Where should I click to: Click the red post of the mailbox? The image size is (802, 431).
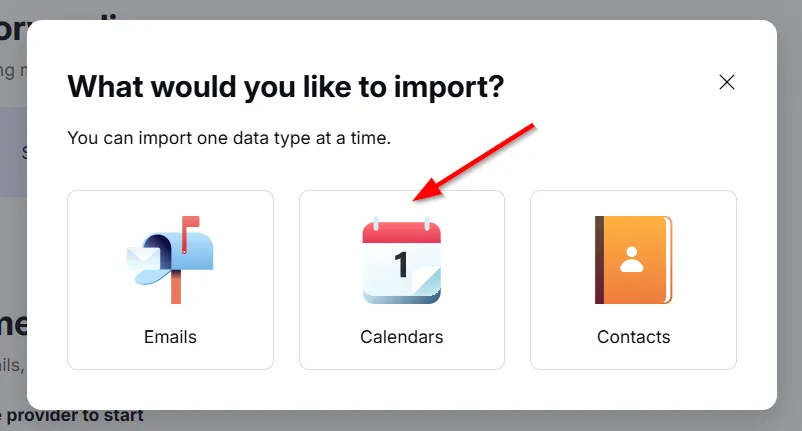coord(176,288)
